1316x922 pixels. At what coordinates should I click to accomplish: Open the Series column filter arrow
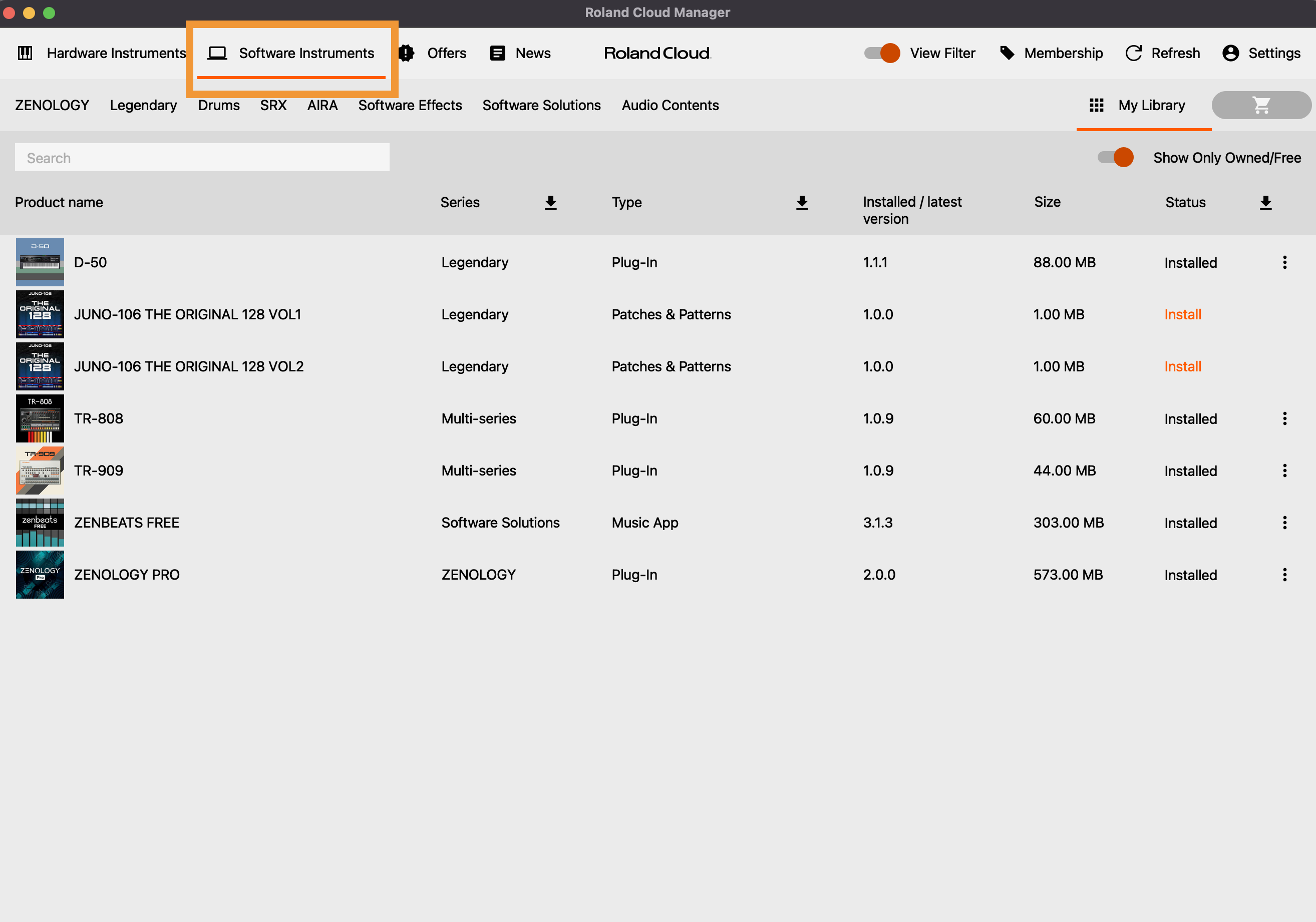tap(550, 202)
